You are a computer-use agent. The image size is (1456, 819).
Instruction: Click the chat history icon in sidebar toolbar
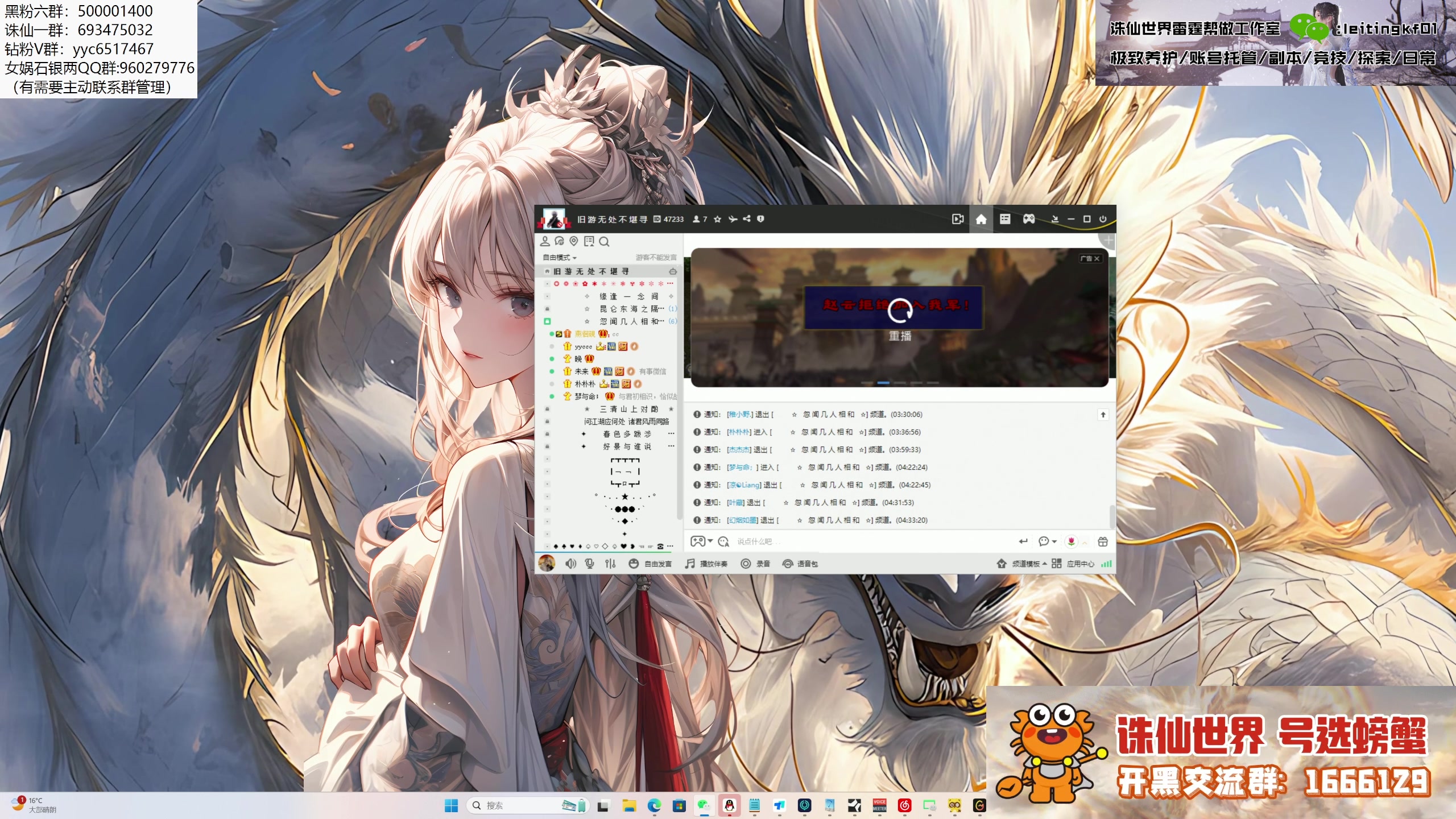click(x=559, y=241)
